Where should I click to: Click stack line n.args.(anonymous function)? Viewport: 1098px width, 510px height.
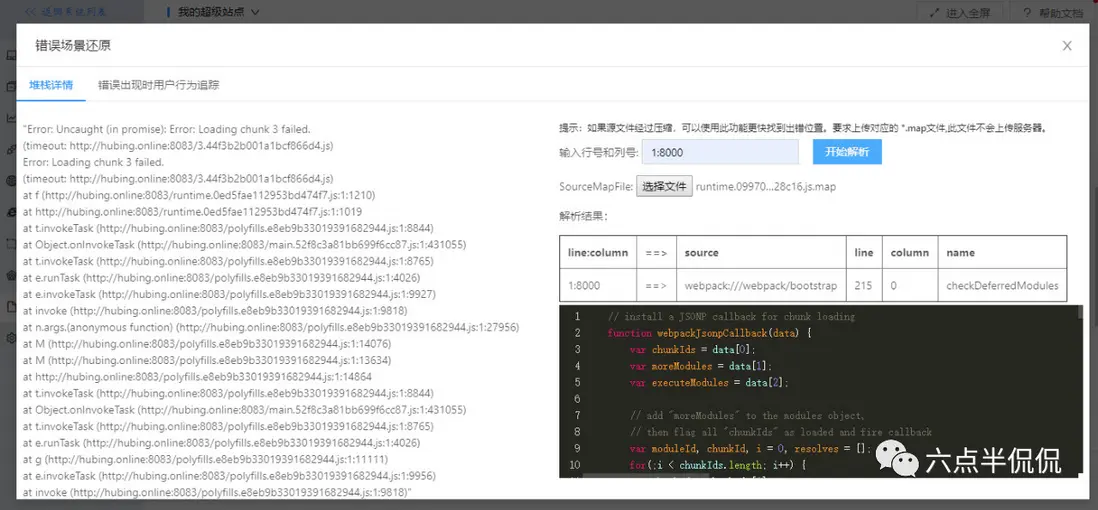270,327
